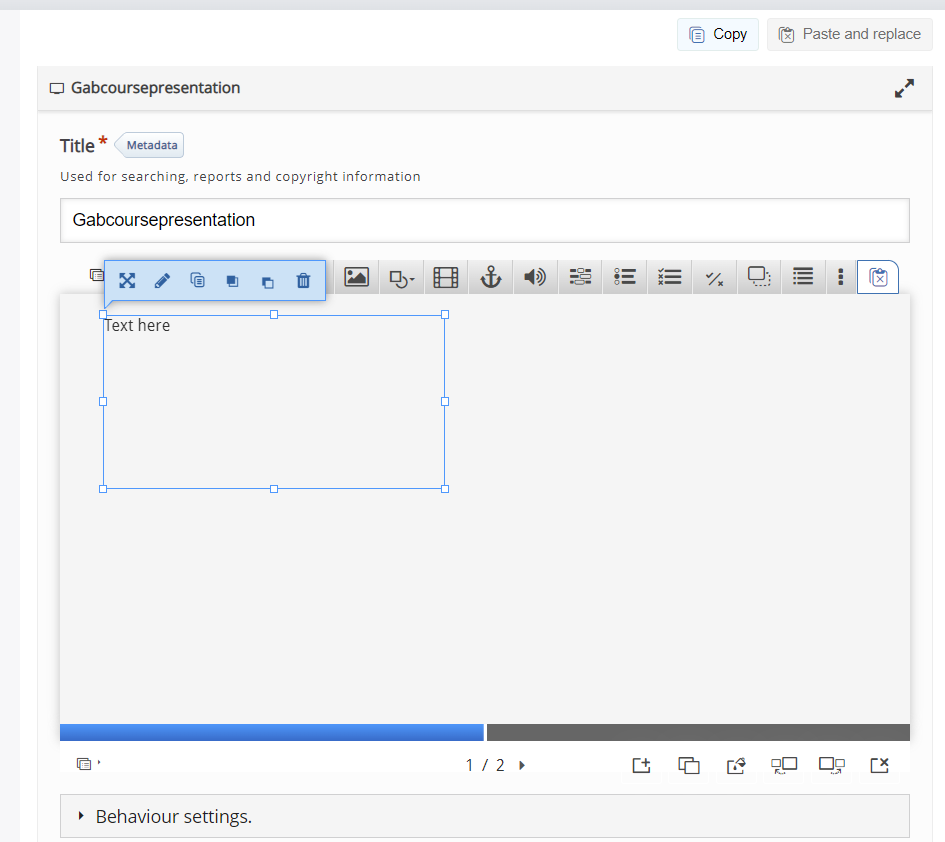Insert an image using the toolbar
Screen dimensions: 945x842
[356, 277]
